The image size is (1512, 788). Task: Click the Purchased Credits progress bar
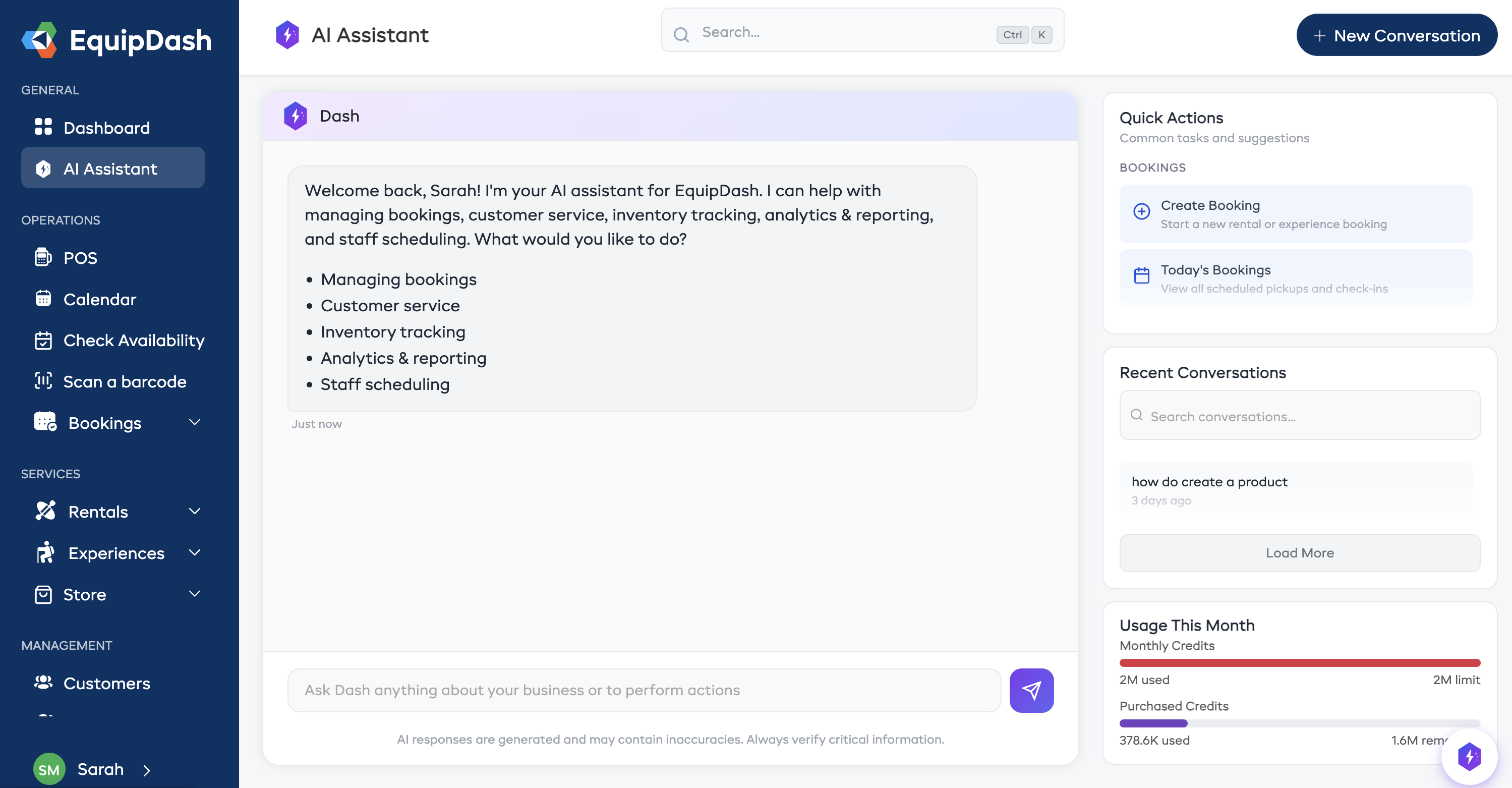(x=1299, y=723)
